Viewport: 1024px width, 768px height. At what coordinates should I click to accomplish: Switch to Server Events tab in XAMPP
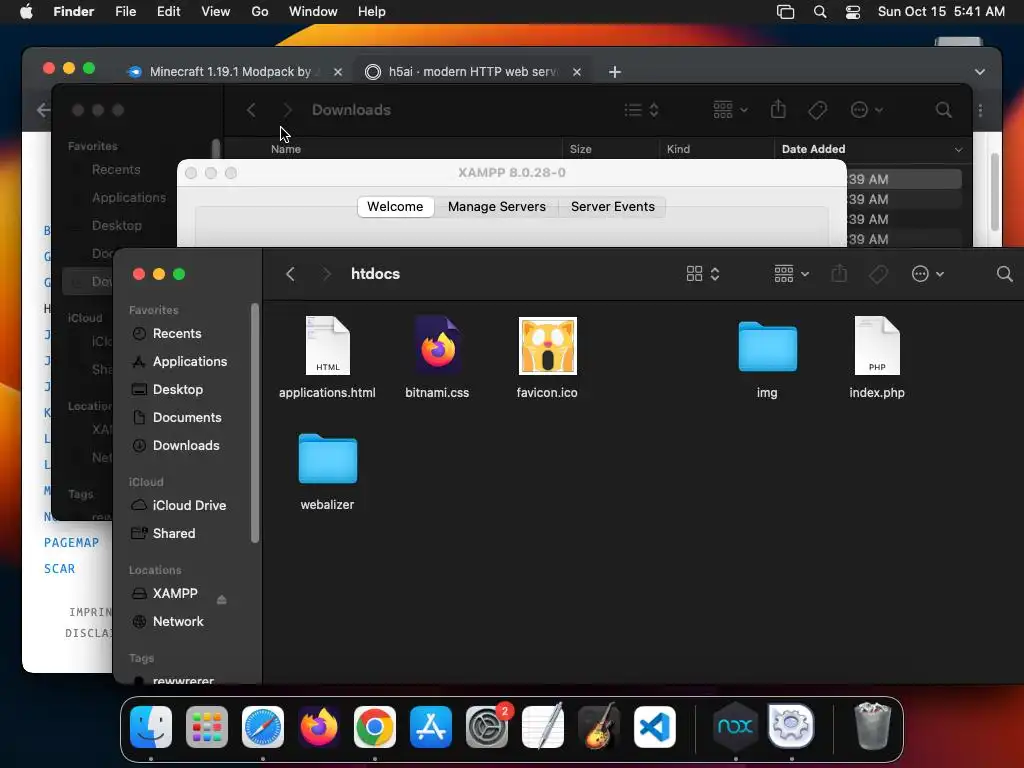point(613,207)
